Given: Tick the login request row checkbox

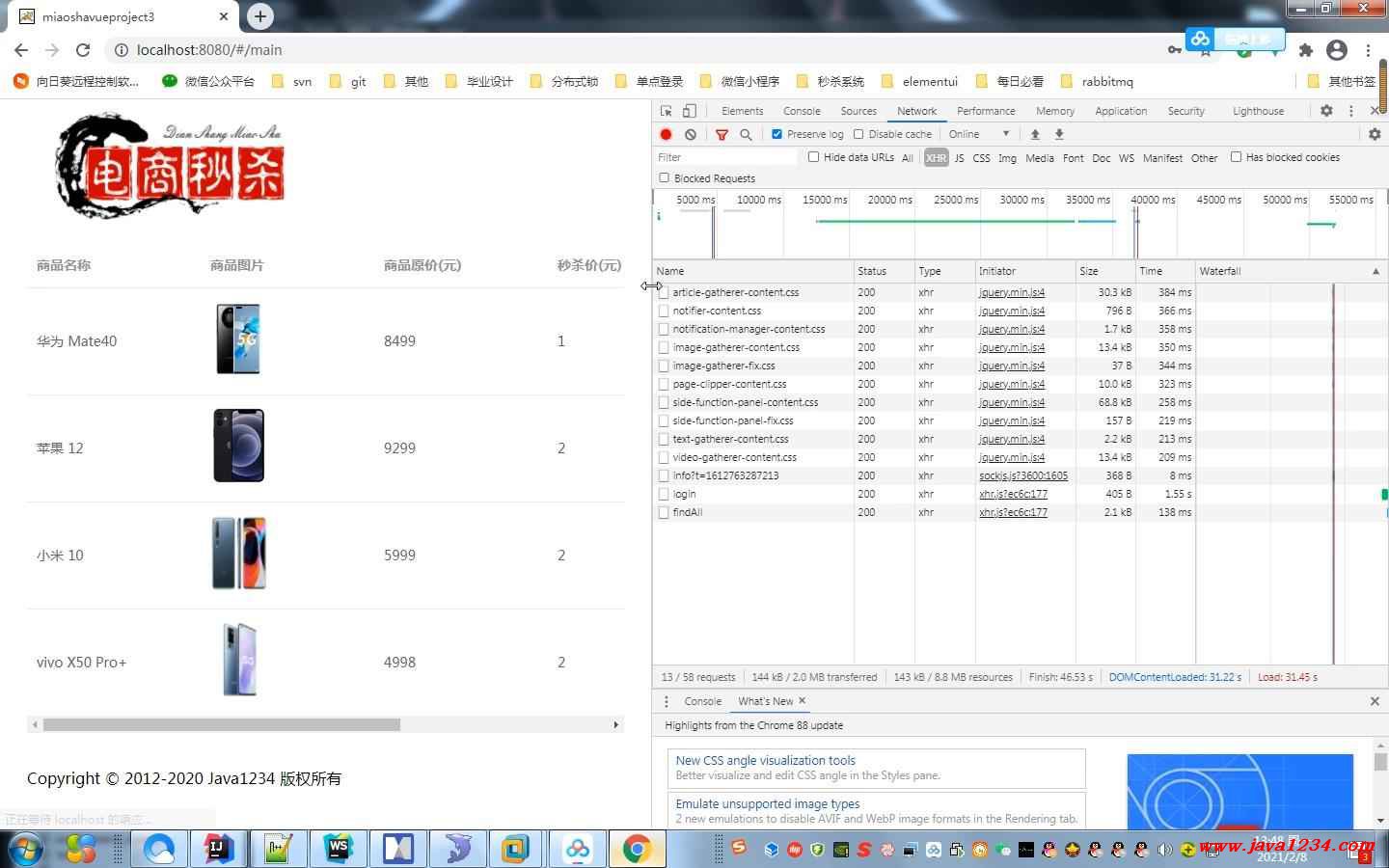Looking at the screenshot, I should point(664,494).
